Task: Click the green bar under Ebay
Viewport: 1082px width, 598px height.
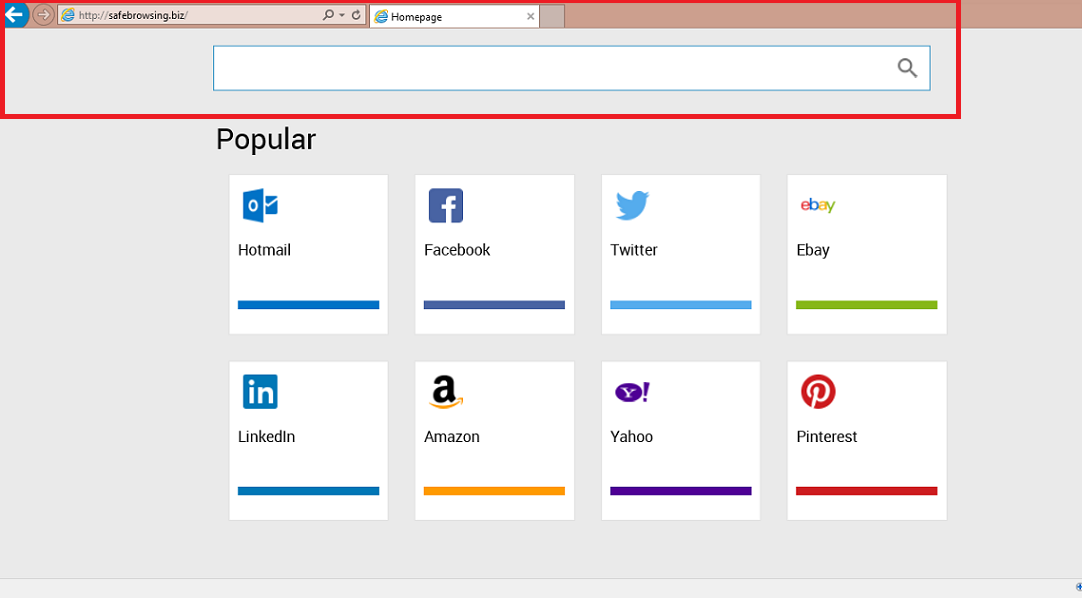Action: coord(866,305)
